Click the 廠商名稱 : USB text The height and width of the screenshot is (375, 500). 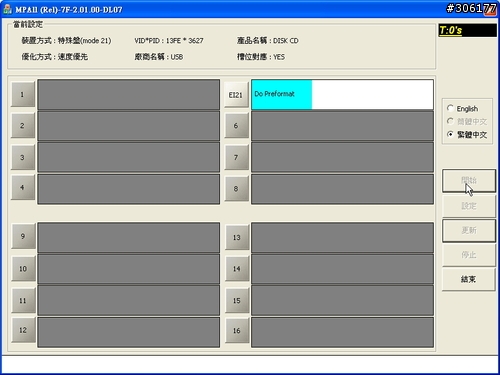point(159,57)
